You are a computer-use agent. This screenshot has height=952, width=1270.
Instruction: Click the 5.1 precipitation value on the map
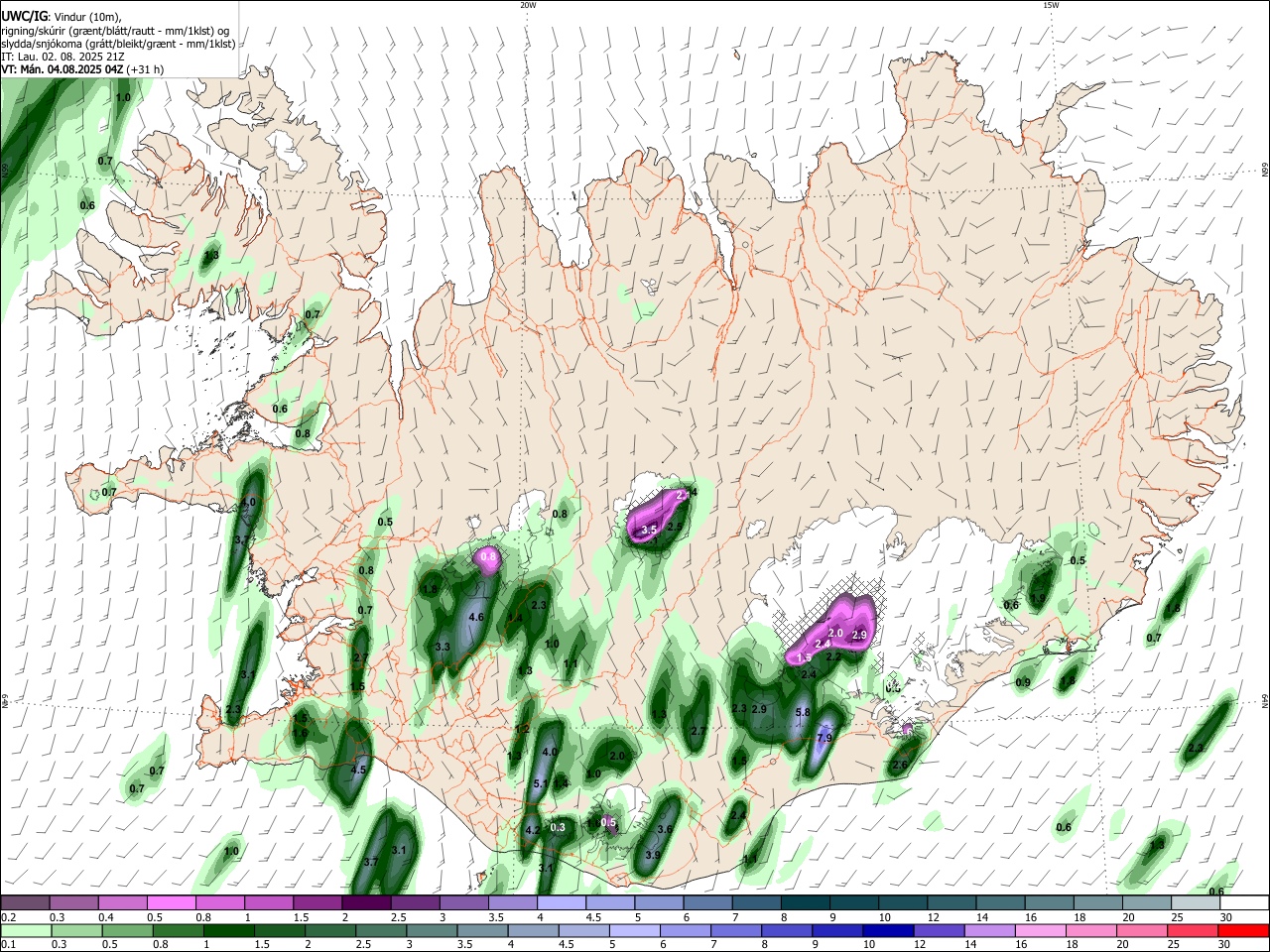click(541, 784)
